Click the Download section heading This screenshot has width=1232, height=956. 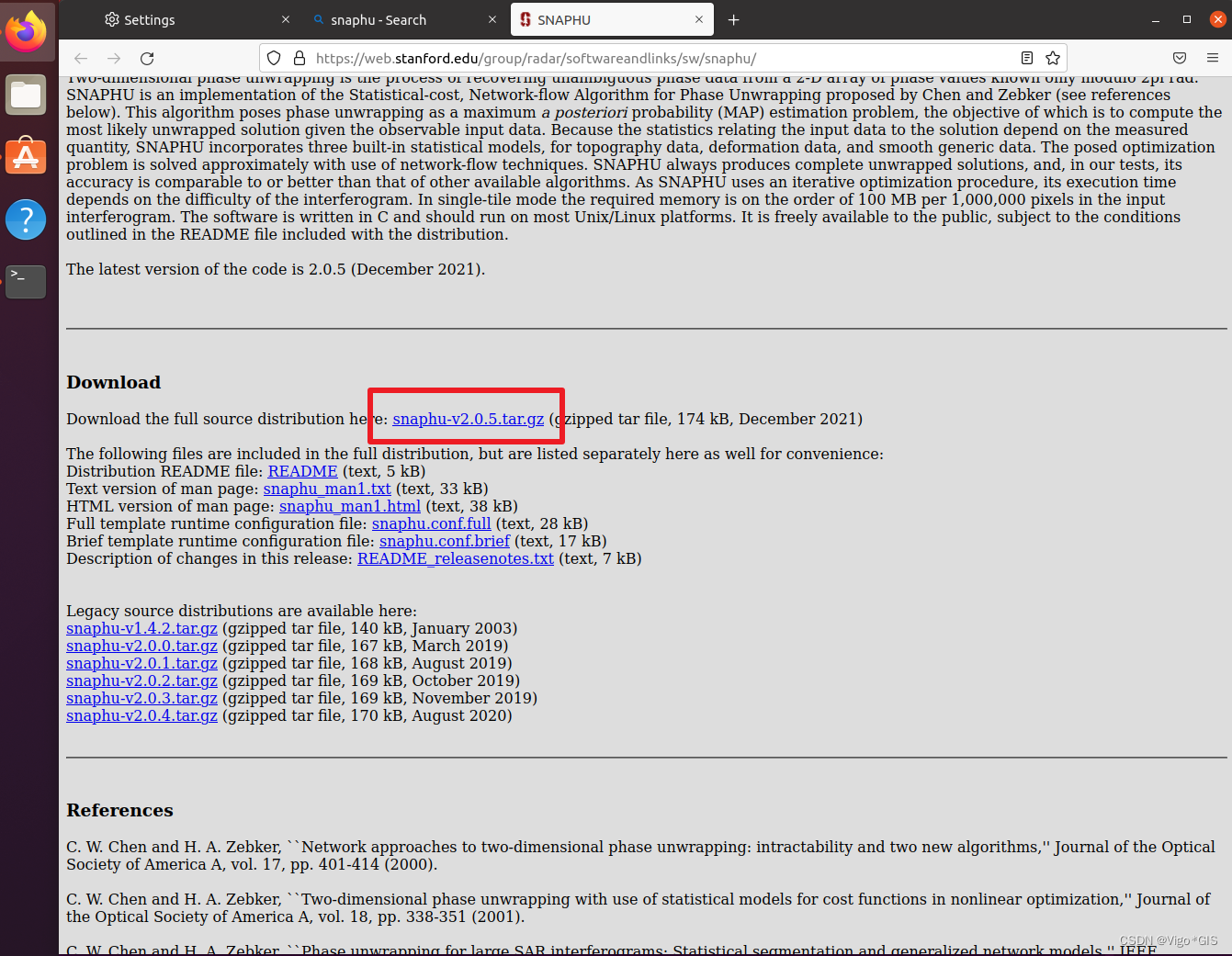(113, 382)
